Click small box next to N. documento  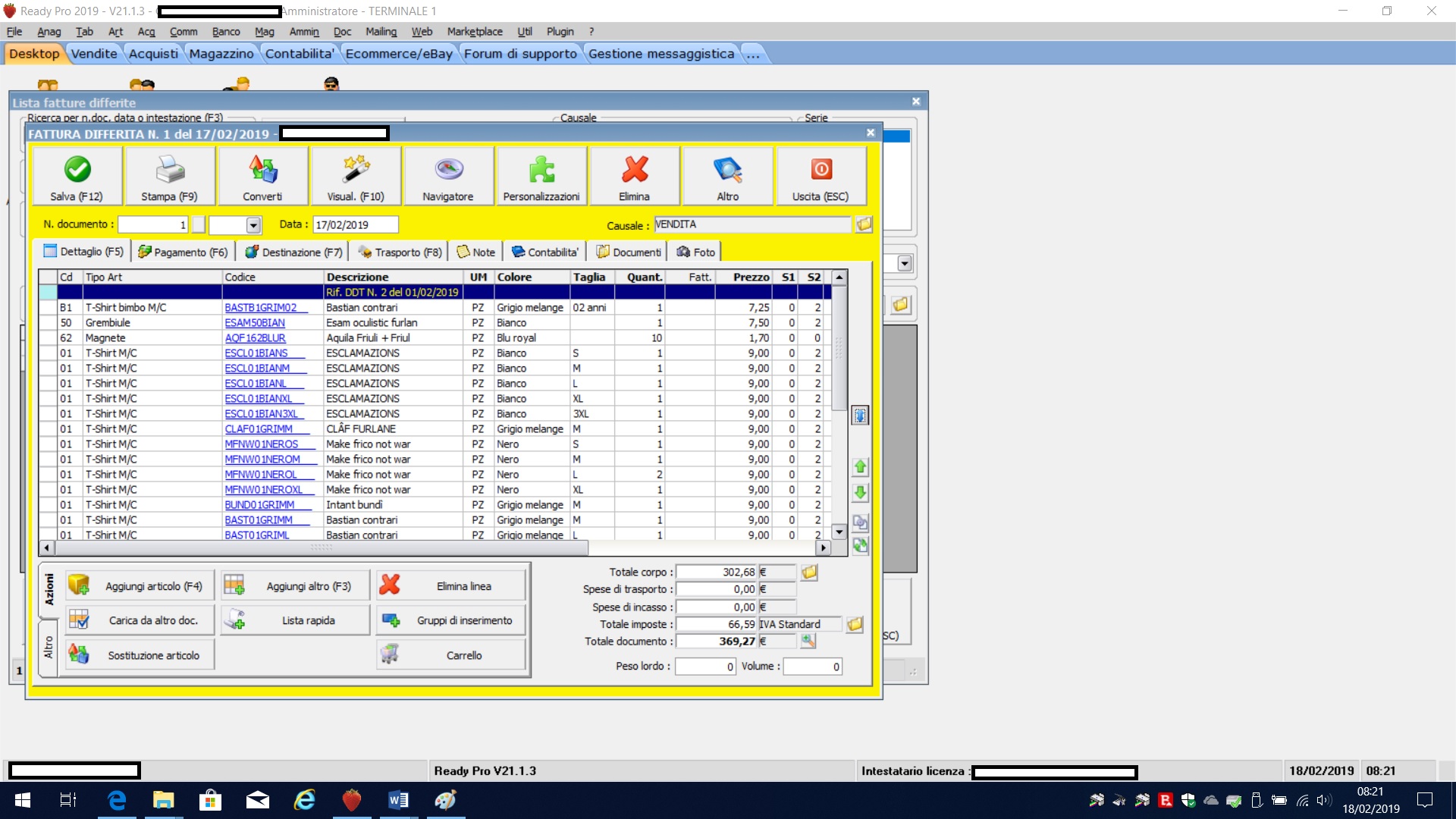[x=199, y=224]
